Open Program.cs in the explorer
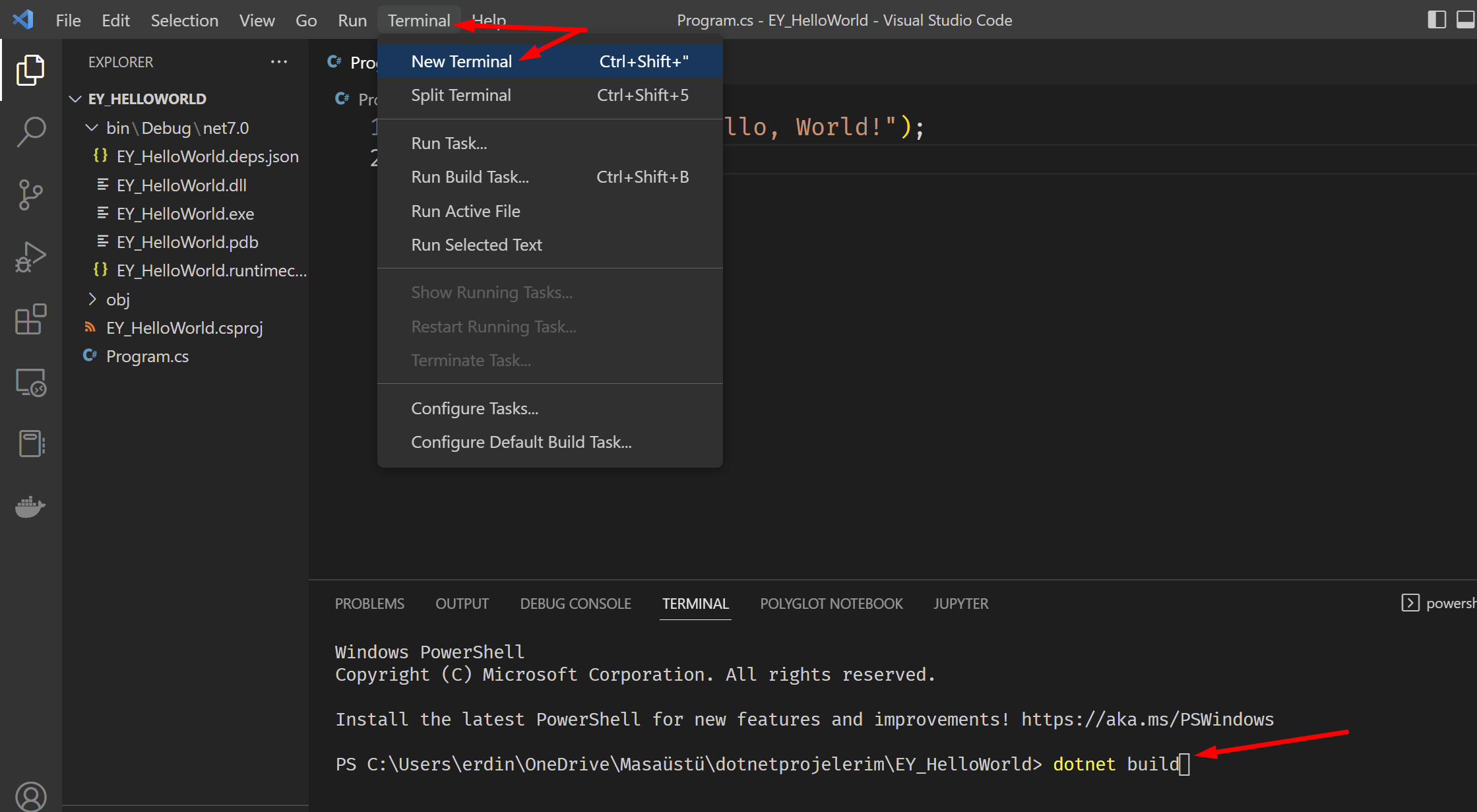The width and height of the screenshot is (1477, 812). 136,356
